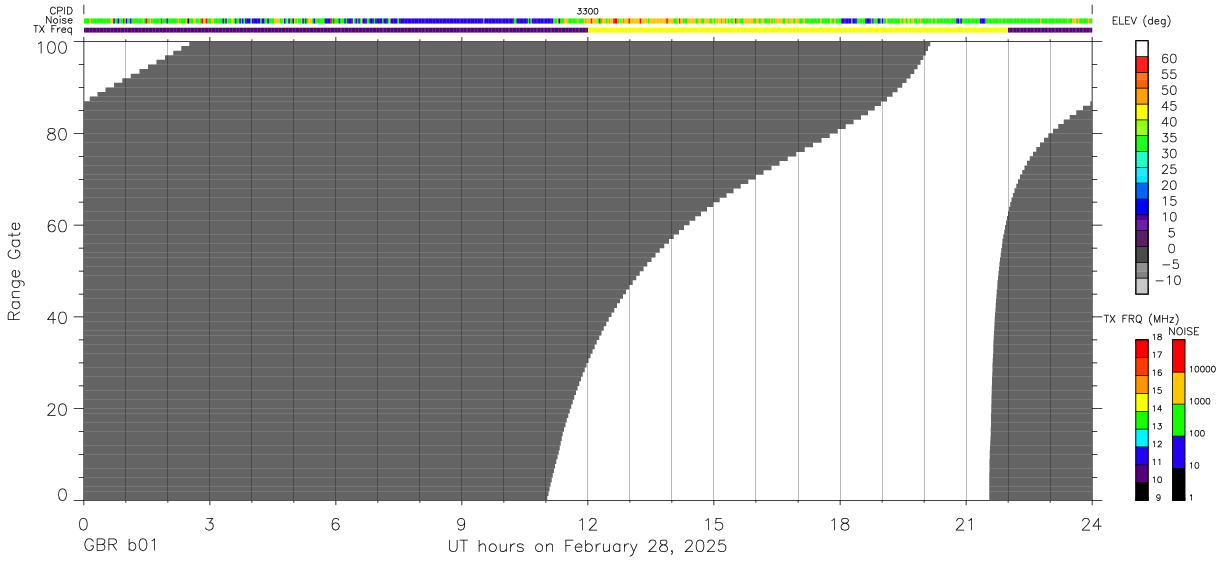Click the 'Noise' row label at top left

59,20
